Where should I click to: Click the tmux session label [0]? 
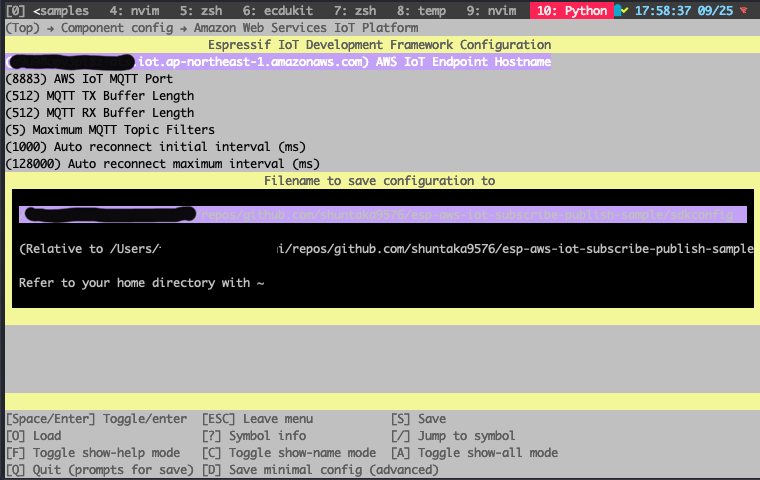tap(16, 11)
